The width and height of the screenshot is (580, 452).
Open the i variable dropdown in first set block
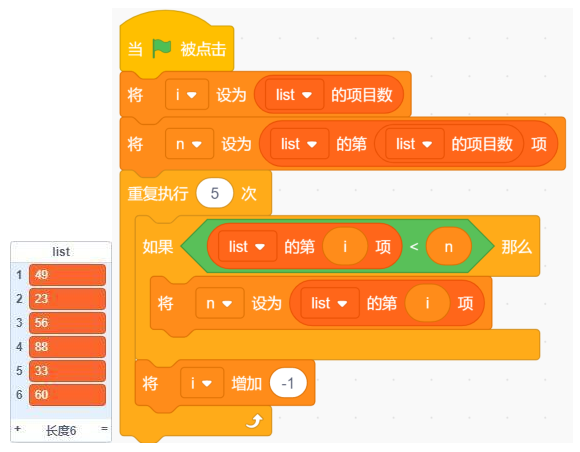(x=187, y=95)
